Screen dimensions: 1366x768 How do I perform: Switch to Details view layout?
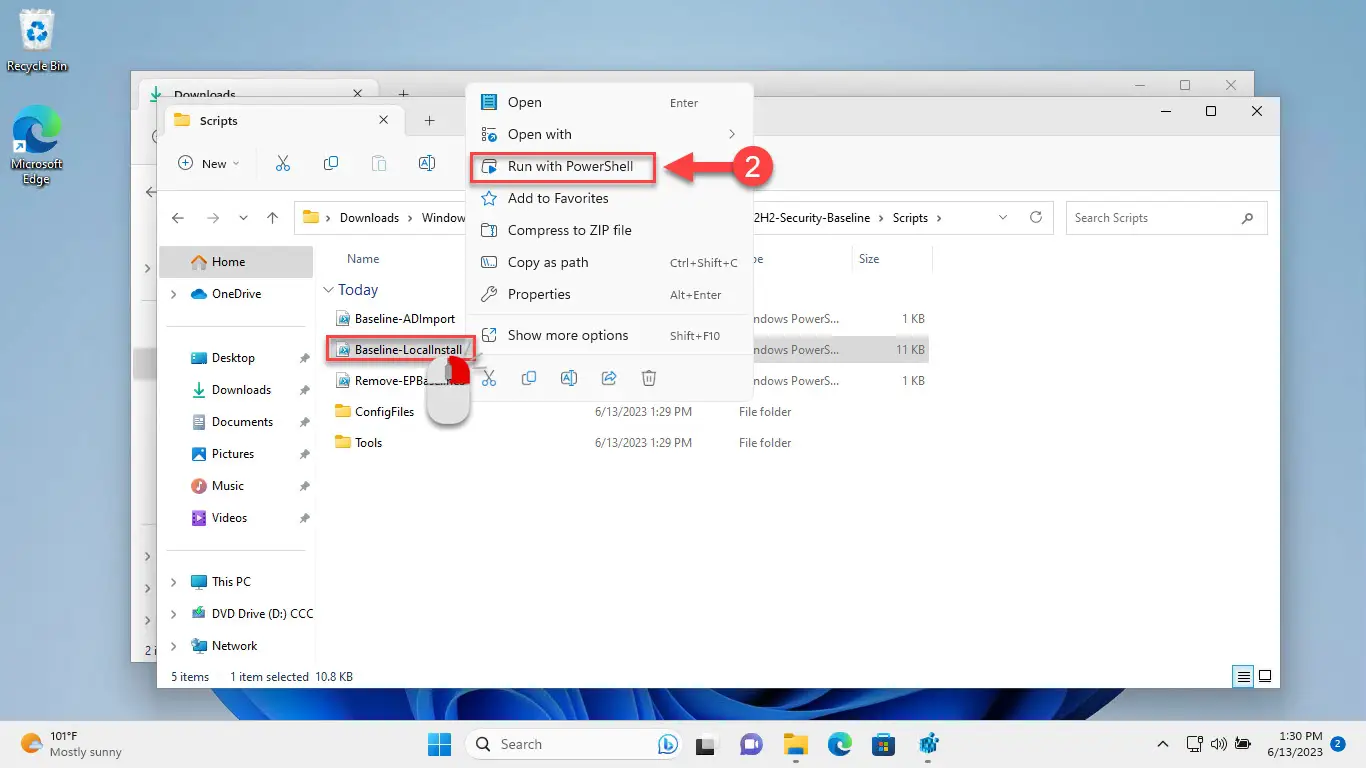point(1244,677)
